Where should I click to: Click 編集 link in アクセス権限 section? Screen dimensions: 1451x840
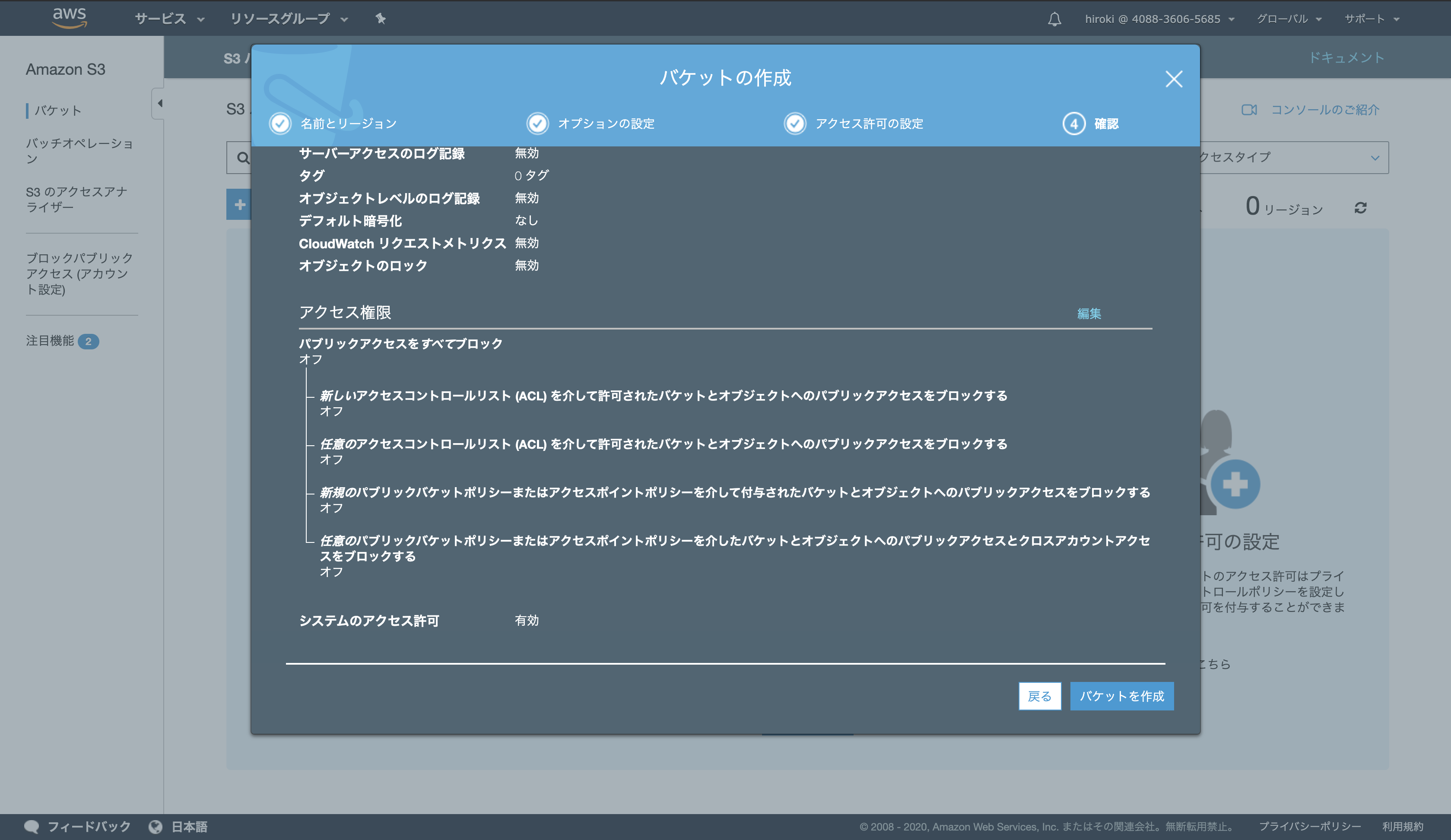point(1089,314)
